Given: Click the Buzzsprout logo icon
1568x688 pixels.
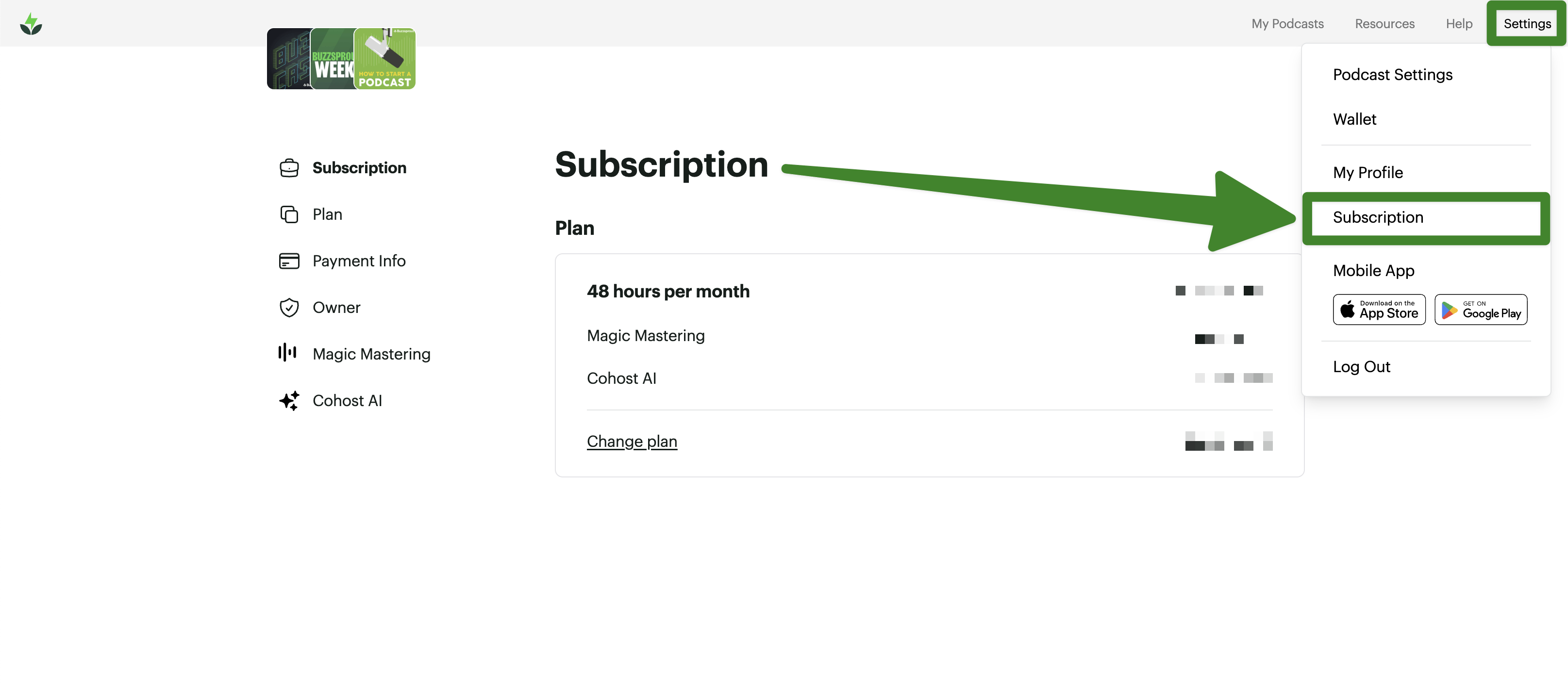Looking at the screenshot, I should [31, 24].
